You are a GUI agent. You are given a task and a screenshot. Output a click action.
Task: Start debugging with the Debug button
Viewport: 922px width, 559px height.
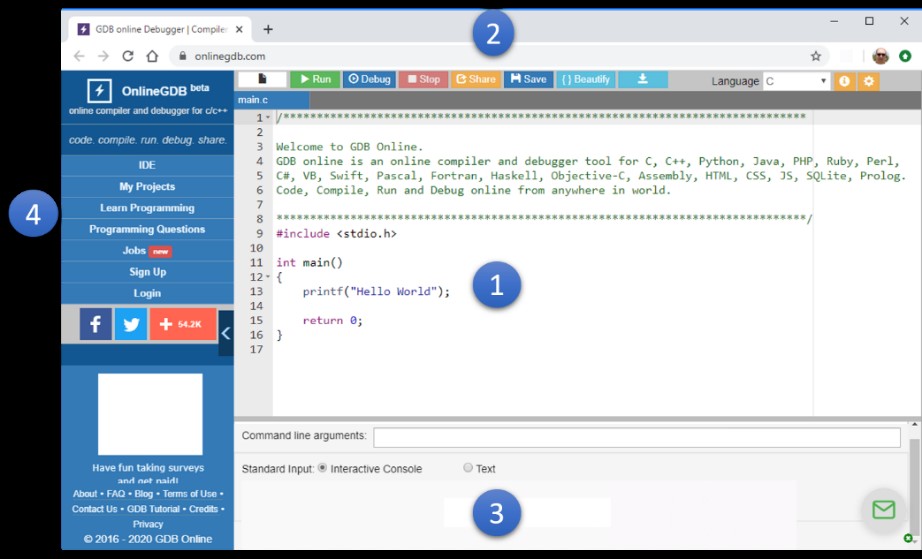pyautogui.click(x=369, y=79)
